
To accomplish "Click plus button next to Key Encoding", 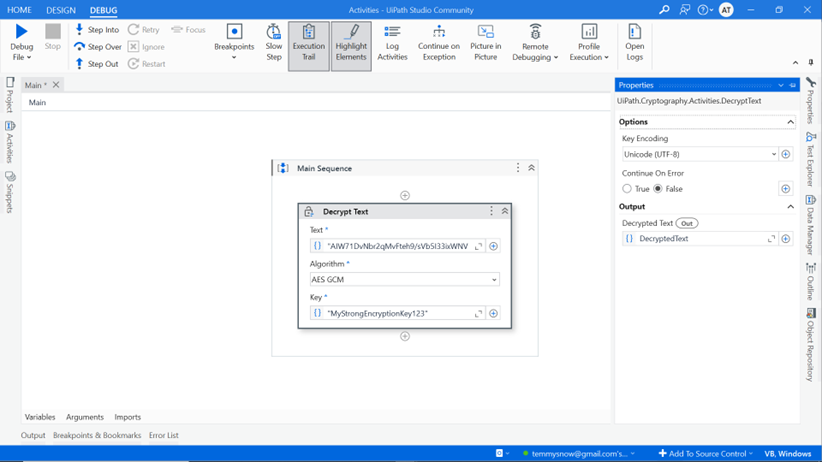I will point(785,154).
